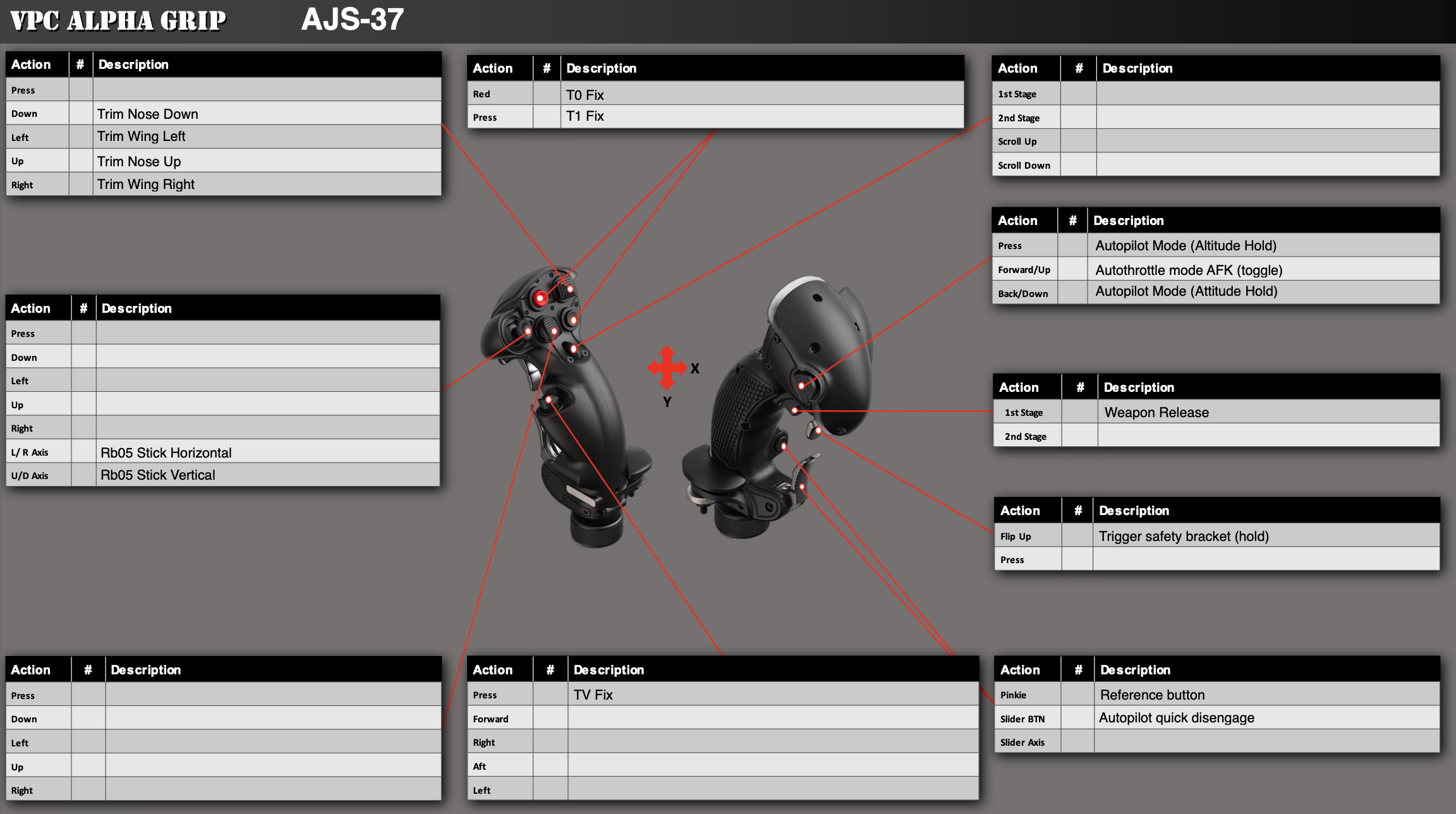Click the Scroll Down action label
This screenshot has height=814, width=1456.
pyautogui.click(x=1024, y=166)
